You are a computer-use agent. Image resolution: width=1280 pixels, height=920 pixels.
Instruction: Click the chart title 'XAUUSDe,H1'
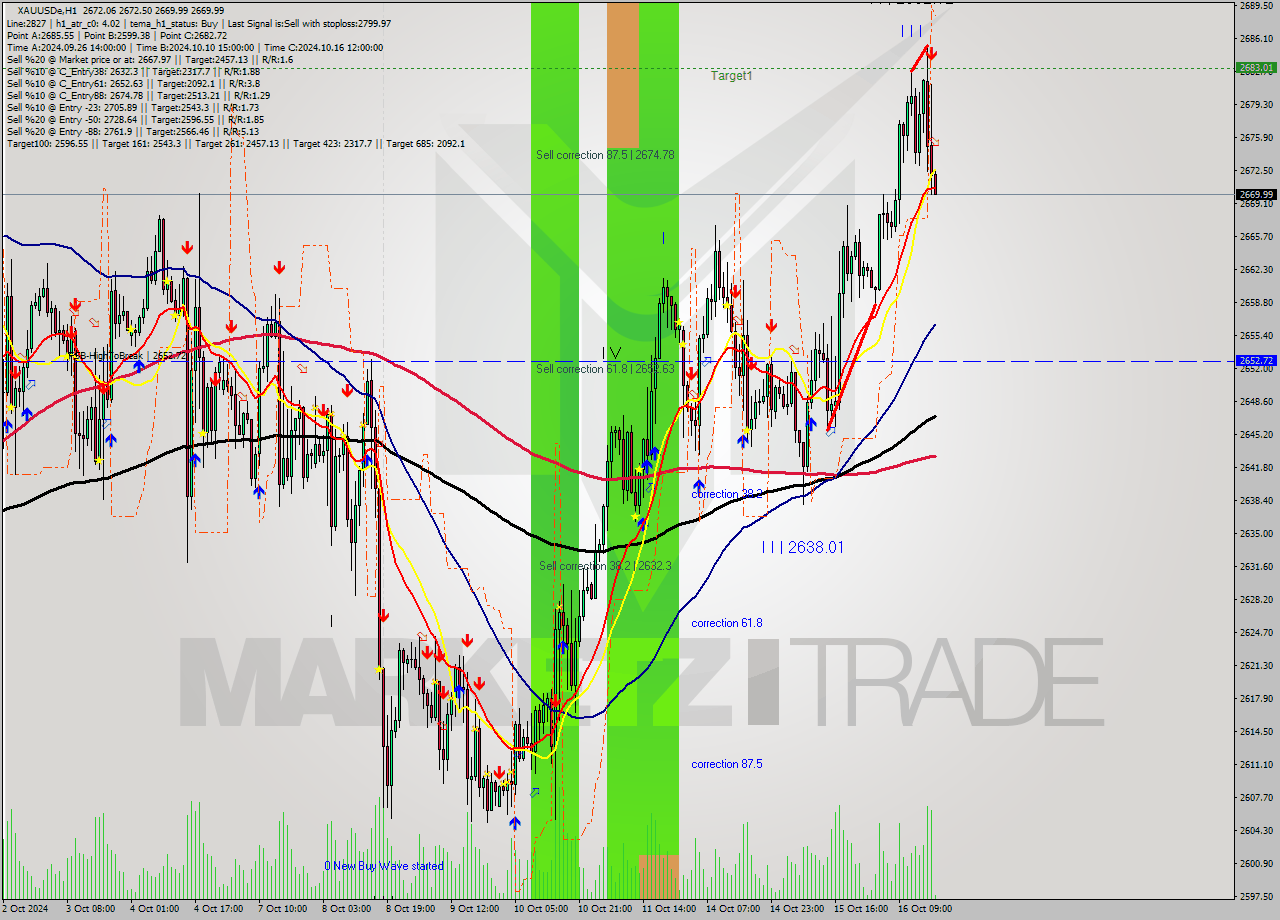tap(46, 10)
